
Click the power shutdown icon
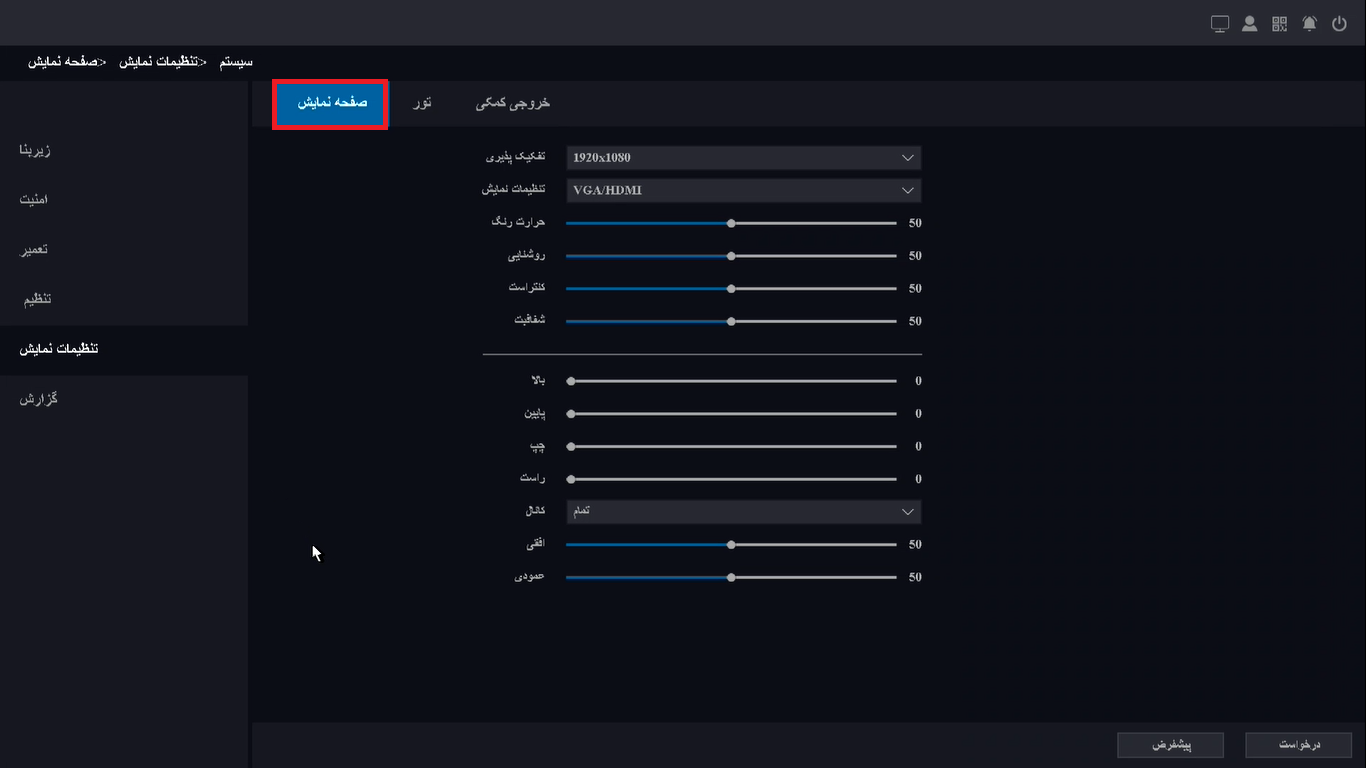pos(1339,24)
